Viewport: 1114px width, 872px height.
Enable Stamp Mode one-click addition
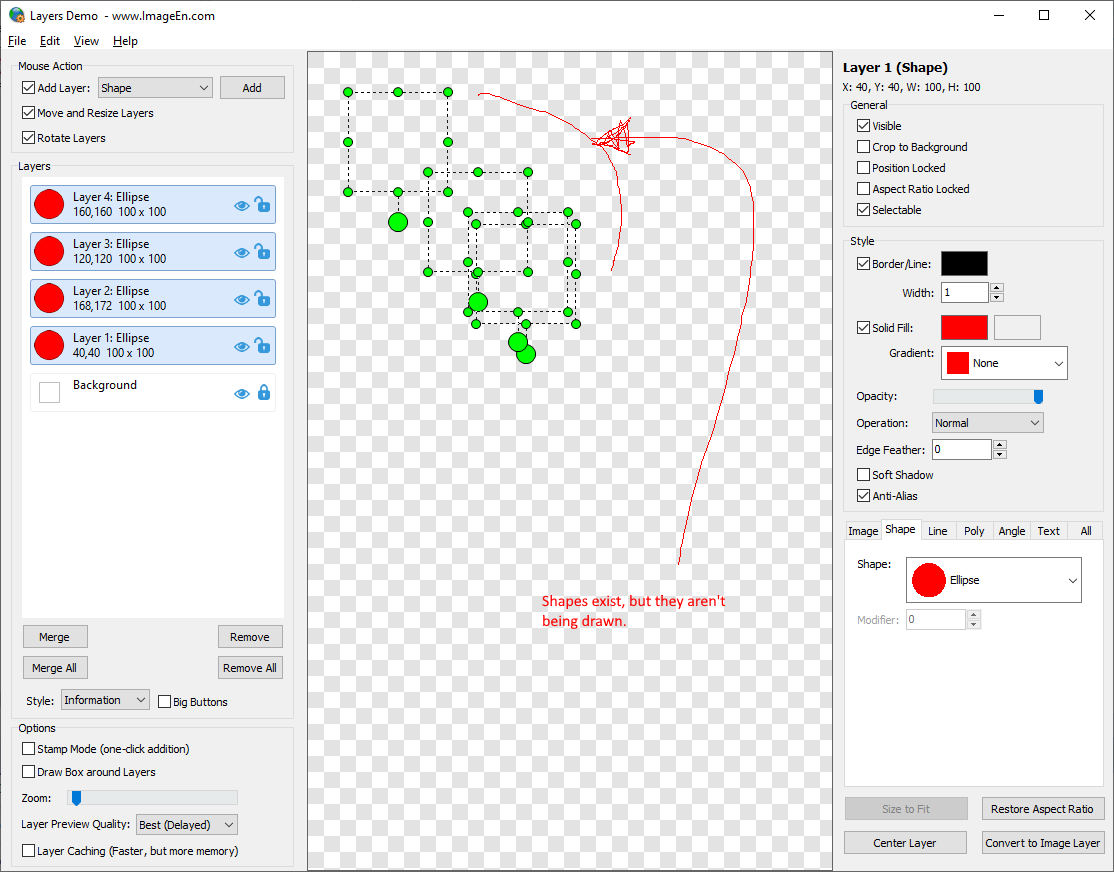pyautogui.click(x=28, y=748)
